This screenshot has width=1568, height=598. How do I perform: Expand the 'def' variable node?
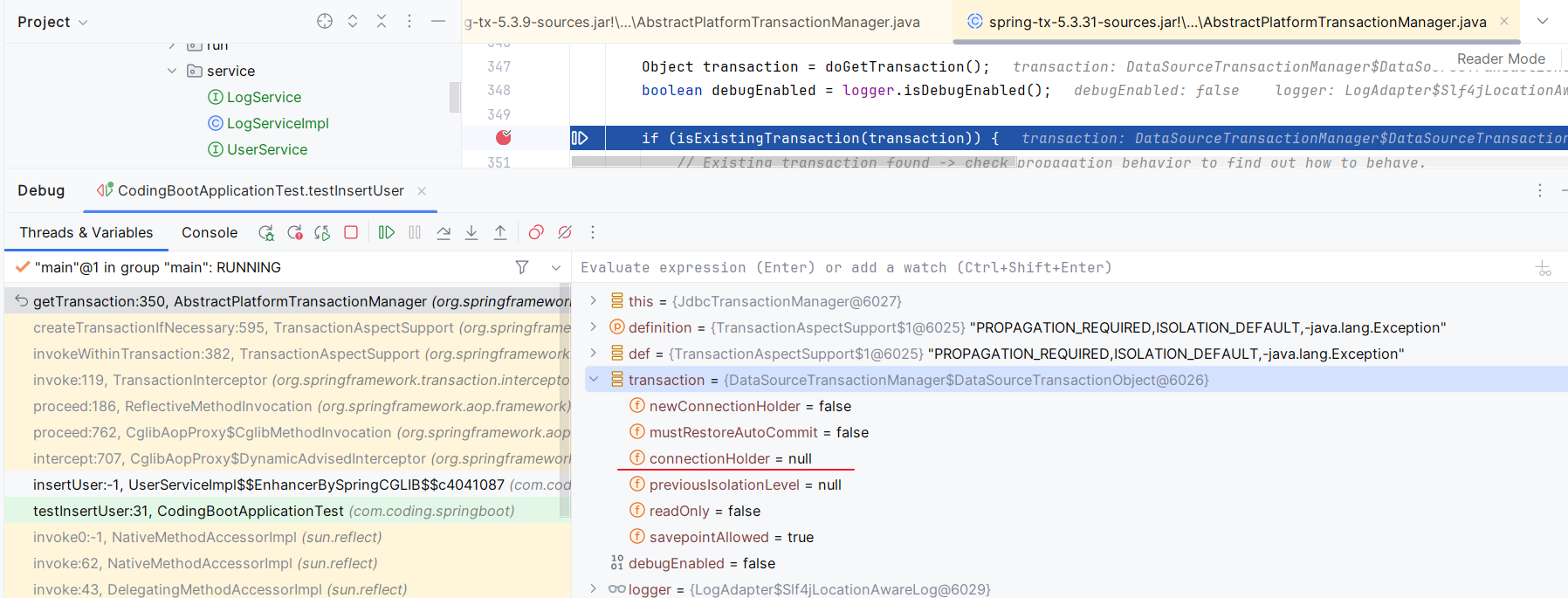594,353
